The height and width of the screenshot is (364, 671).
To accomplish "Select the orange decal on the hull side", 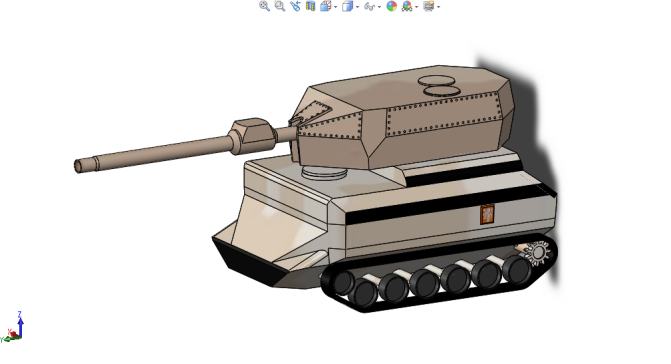I will coord(487,214).
